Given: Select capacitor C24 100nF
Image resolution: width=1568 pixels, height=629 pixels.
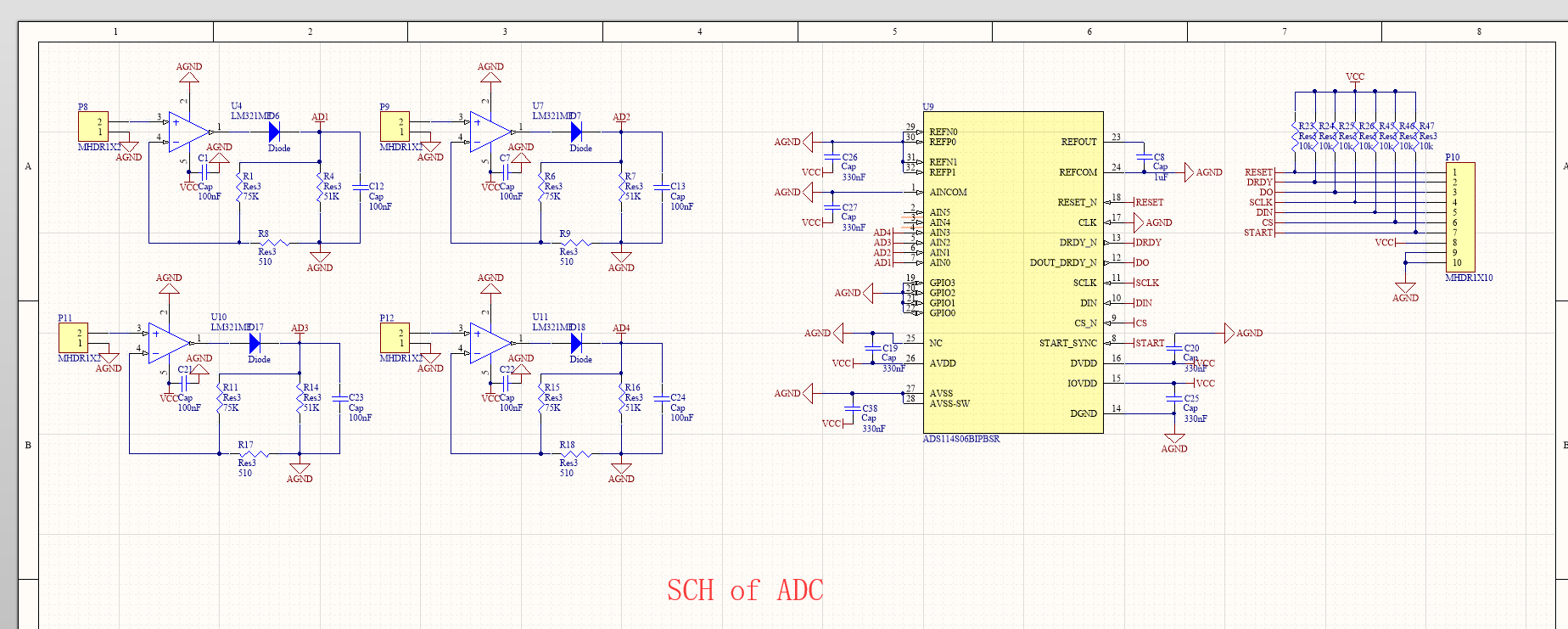Looking at the screenshot, I should [662, 397].
